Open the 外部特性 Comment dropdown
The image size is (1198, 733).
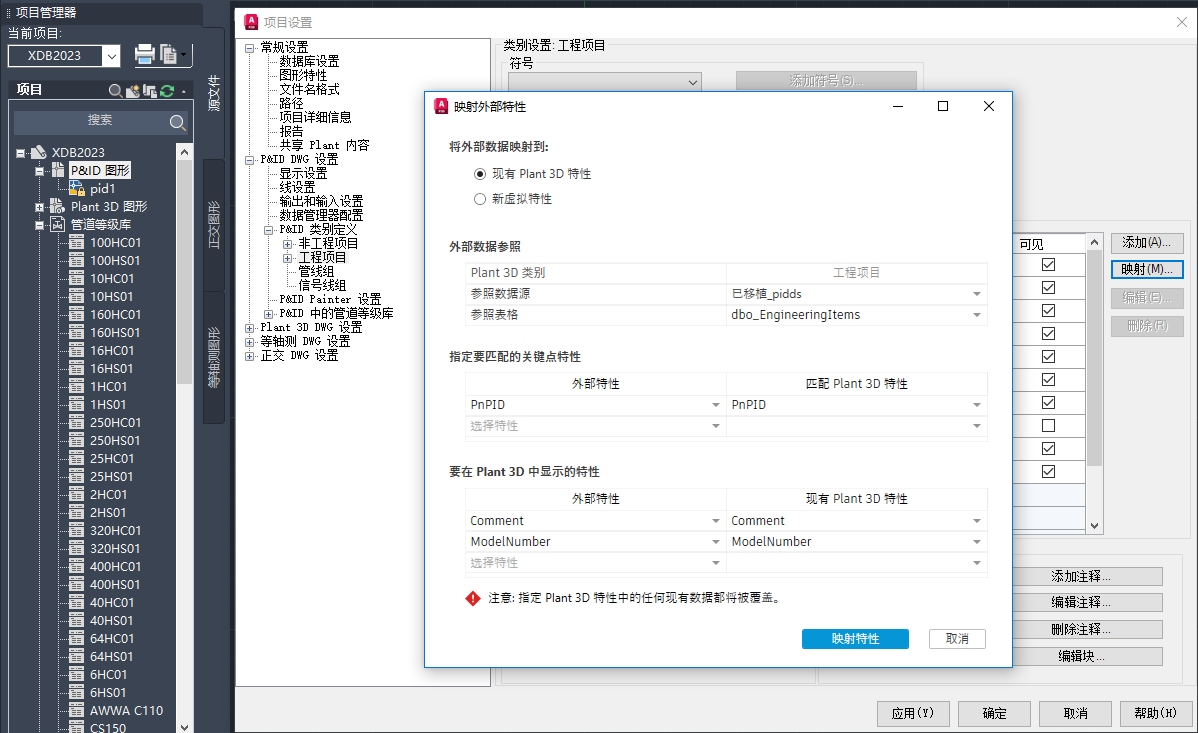716,521
